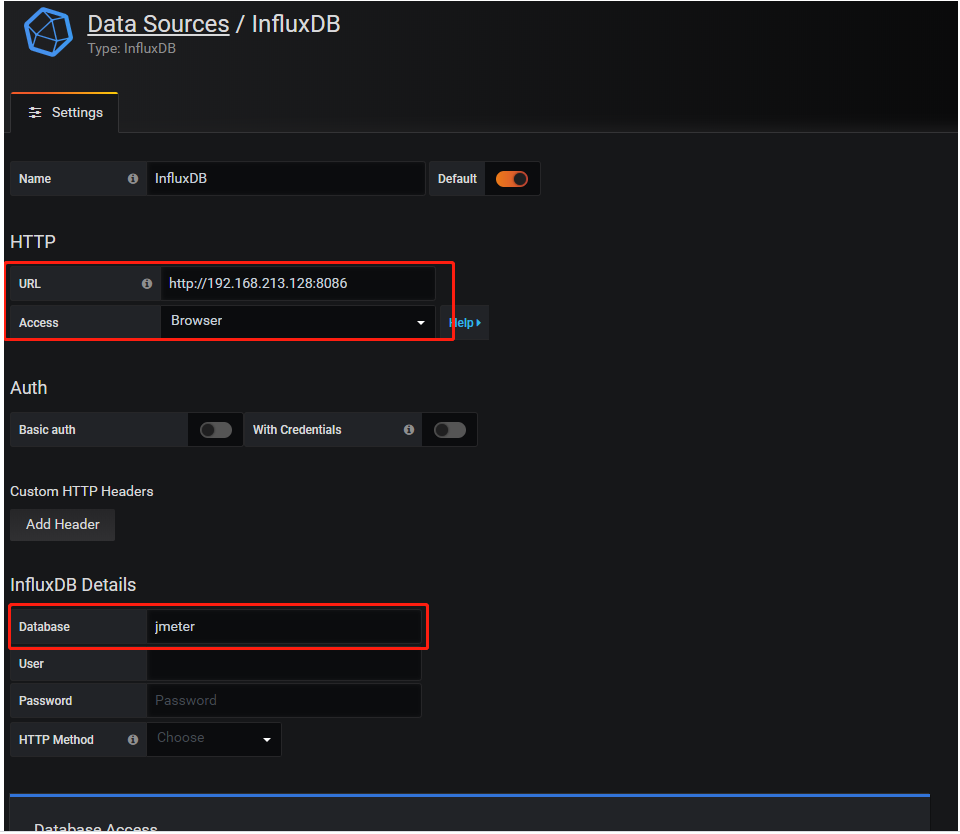
Task: Expand the Access Help section
Action: tap(465, 323)
